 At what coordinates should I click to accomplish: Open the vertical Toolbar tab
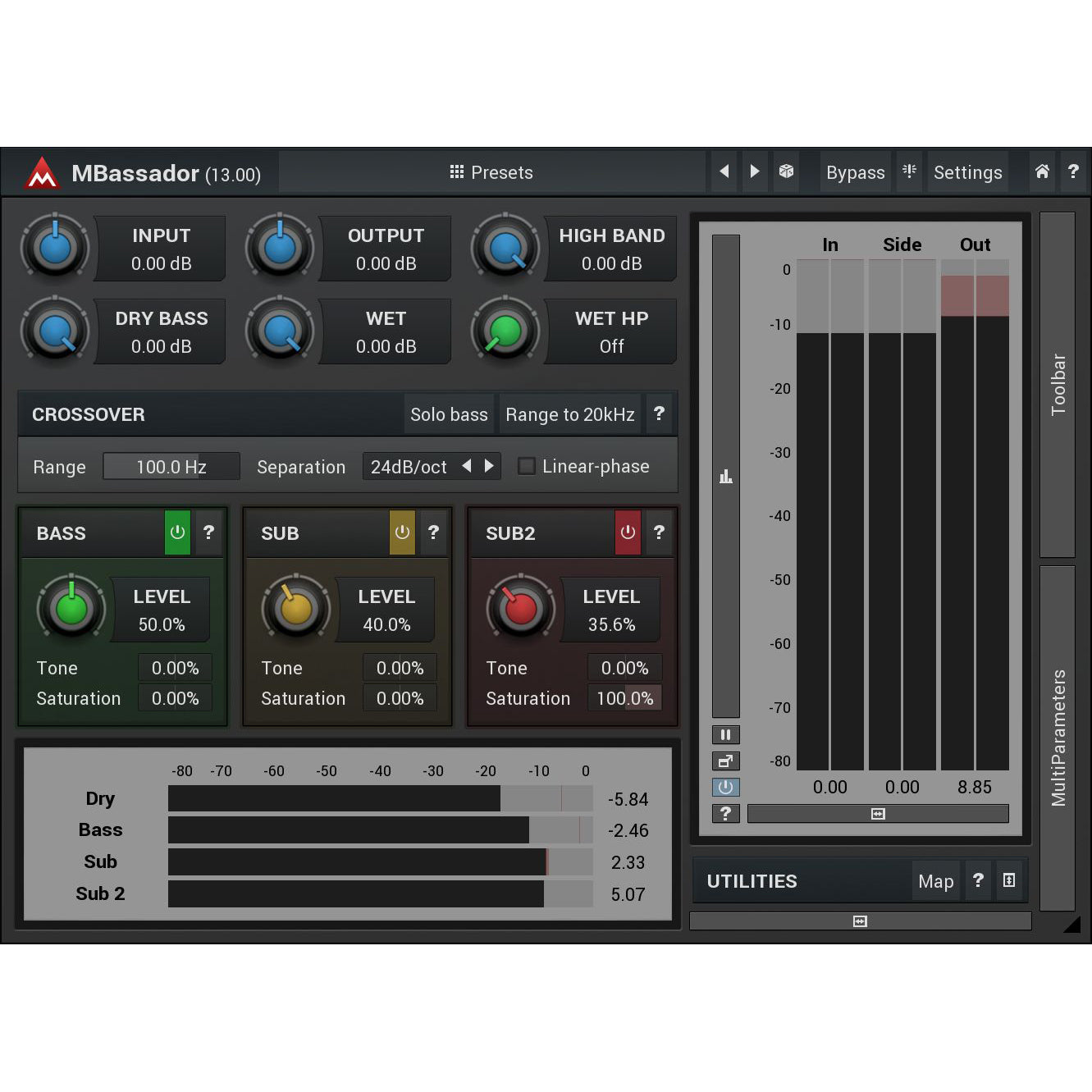click(x=1058, y=384)
